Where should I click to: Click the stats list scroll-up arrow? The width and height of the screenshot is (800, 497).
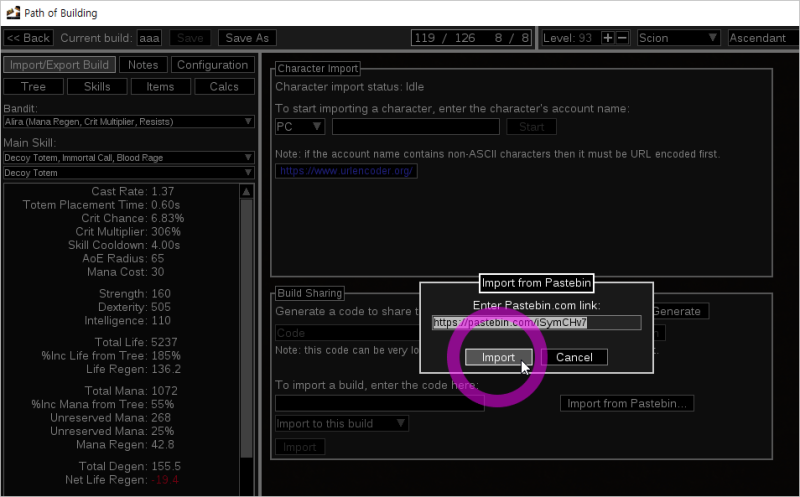(x=246, y=191)
